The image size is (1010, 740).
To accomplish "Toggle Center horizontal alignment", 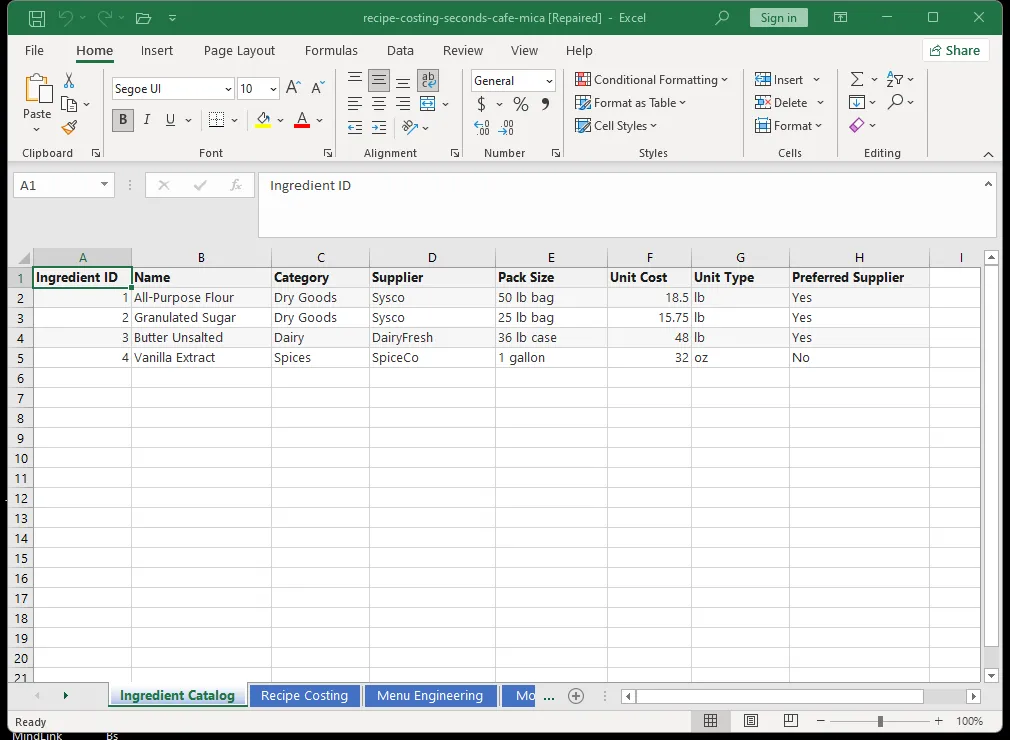I will coord(379,104).
